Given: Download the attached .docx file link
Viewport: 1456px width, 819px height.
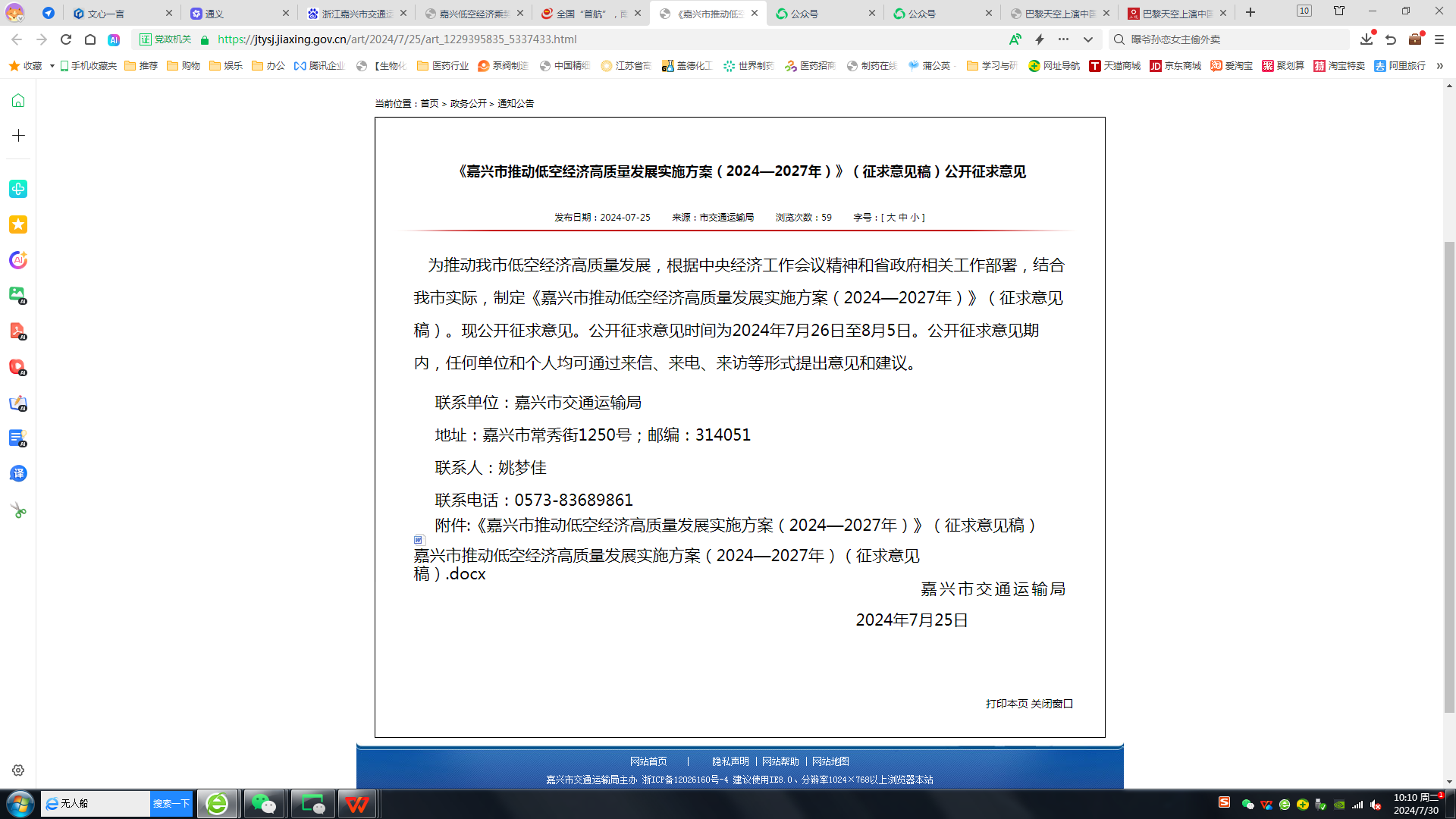Looking at the screenshot, I should coord(666,557).
